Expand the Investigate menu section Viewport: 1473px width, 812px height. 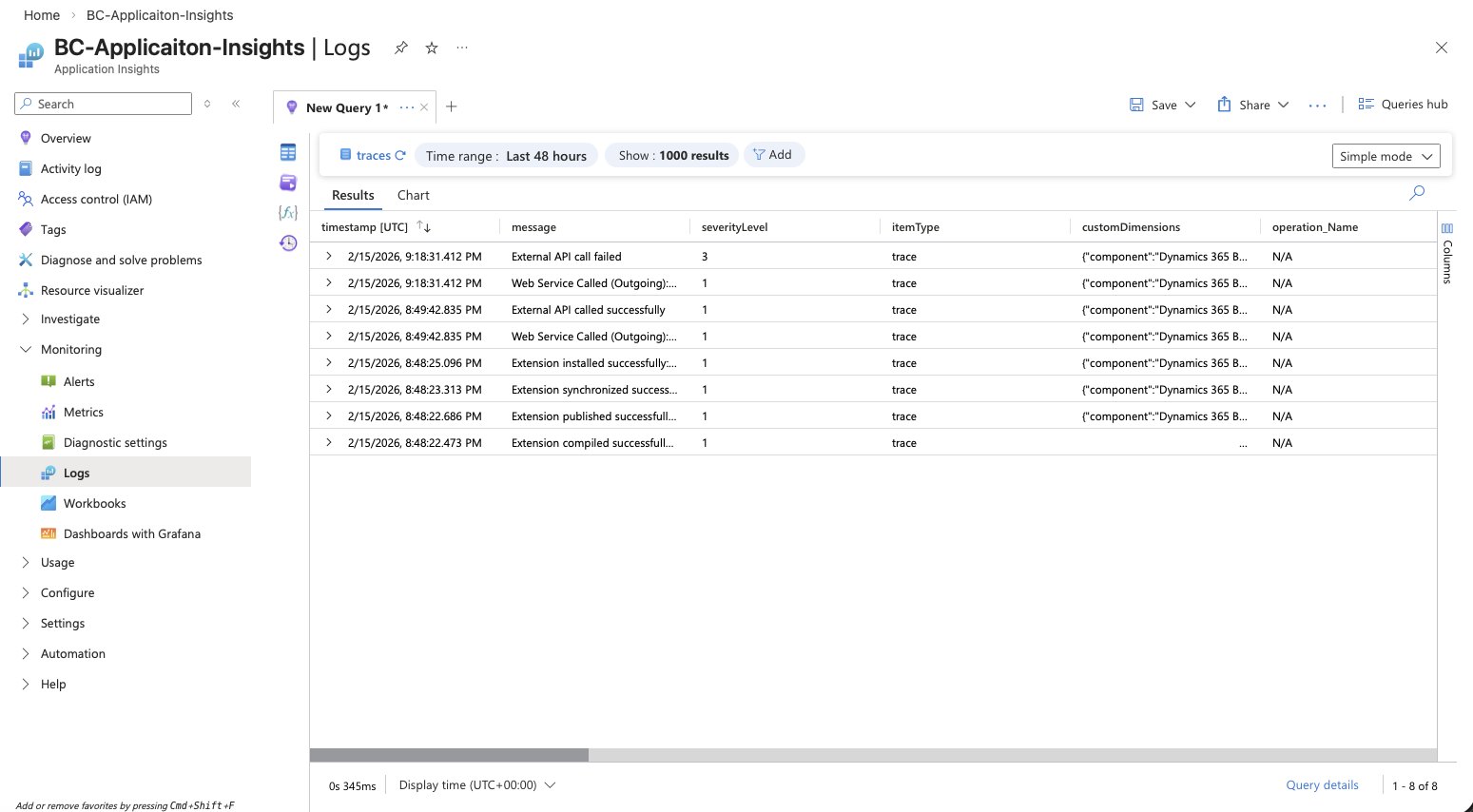pyautogui.click(x=26, y=319)
